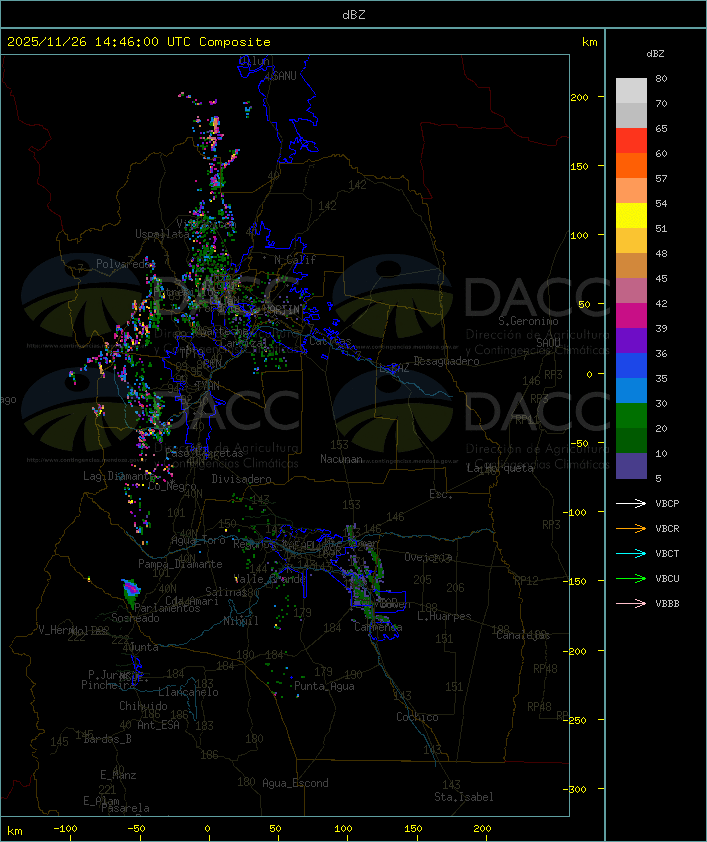Click the Nacunan map label
Image resolution: width=707 pixels, height=842 pixels.
(341, 459)
